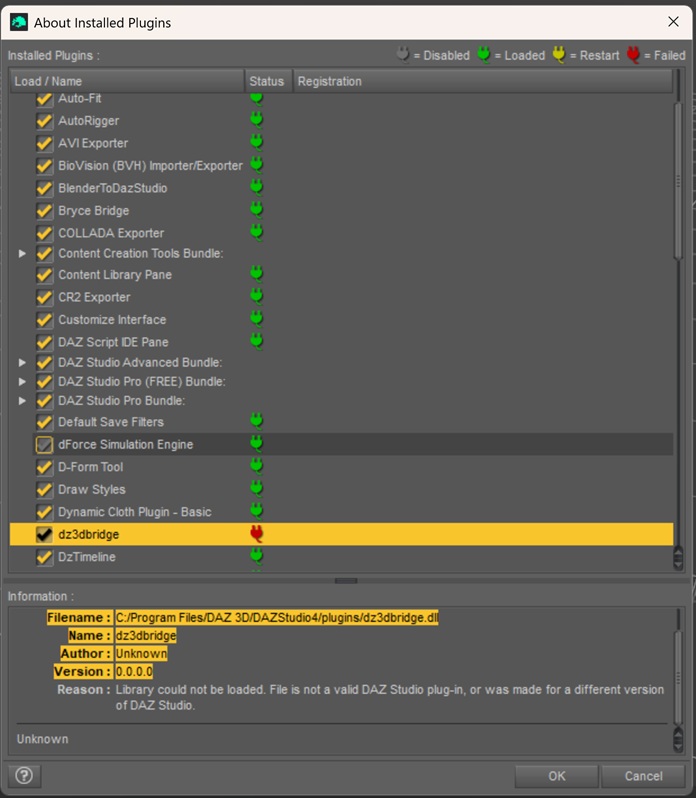Uncheck the dz3dbridge plugin checkbox
The width and height of the screenshot is (696, 798).
pyautogui.click(x=44, y=534)
